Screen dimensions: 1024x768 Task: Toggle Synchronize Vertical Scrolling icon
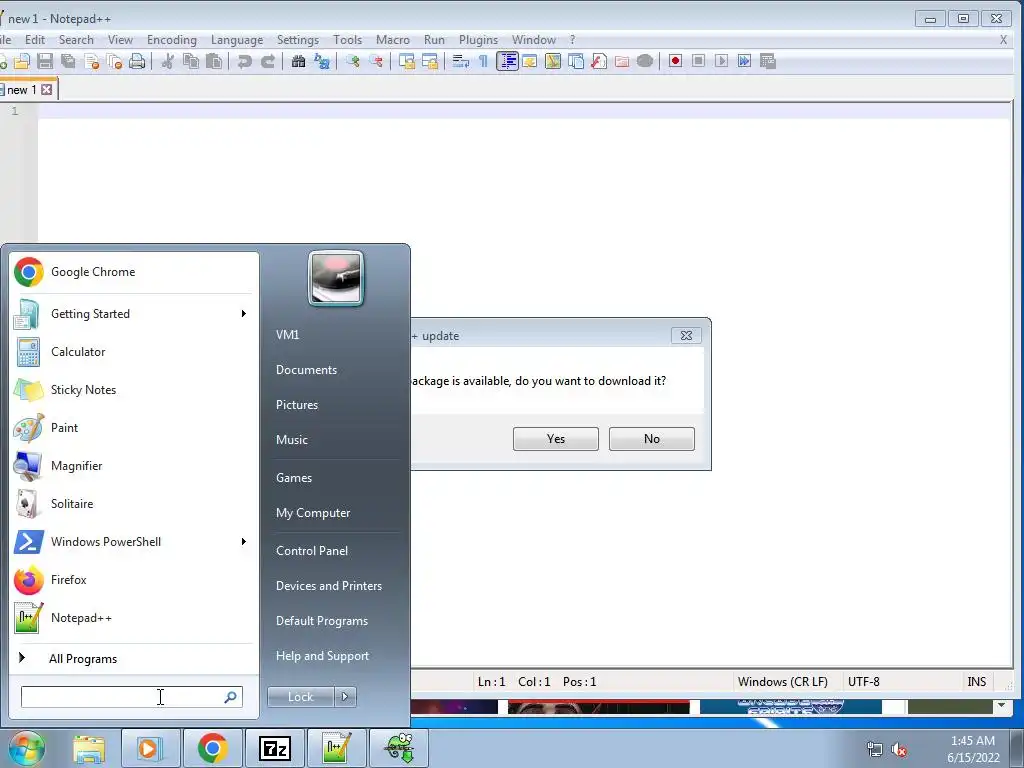coord(406,61)
